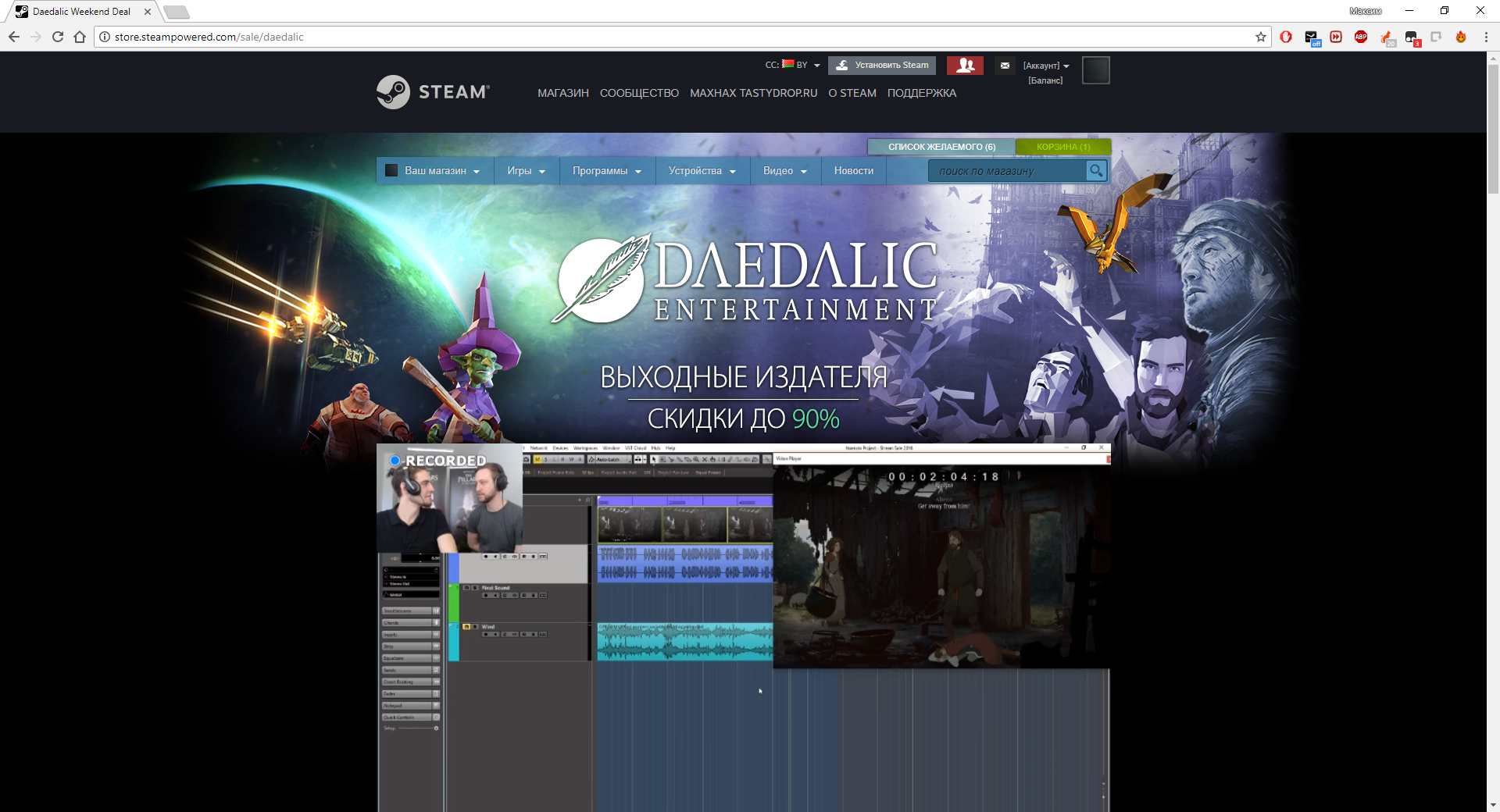
Task: View site information for store.steampowered.com
Action: (x=105, y=37)
